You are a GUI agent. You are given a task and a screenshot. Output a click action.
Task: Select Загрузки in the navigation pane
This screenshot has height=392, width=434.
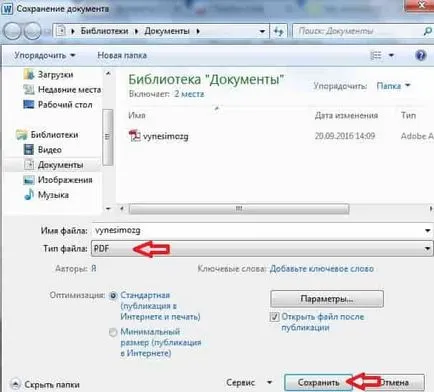(55, 75)
